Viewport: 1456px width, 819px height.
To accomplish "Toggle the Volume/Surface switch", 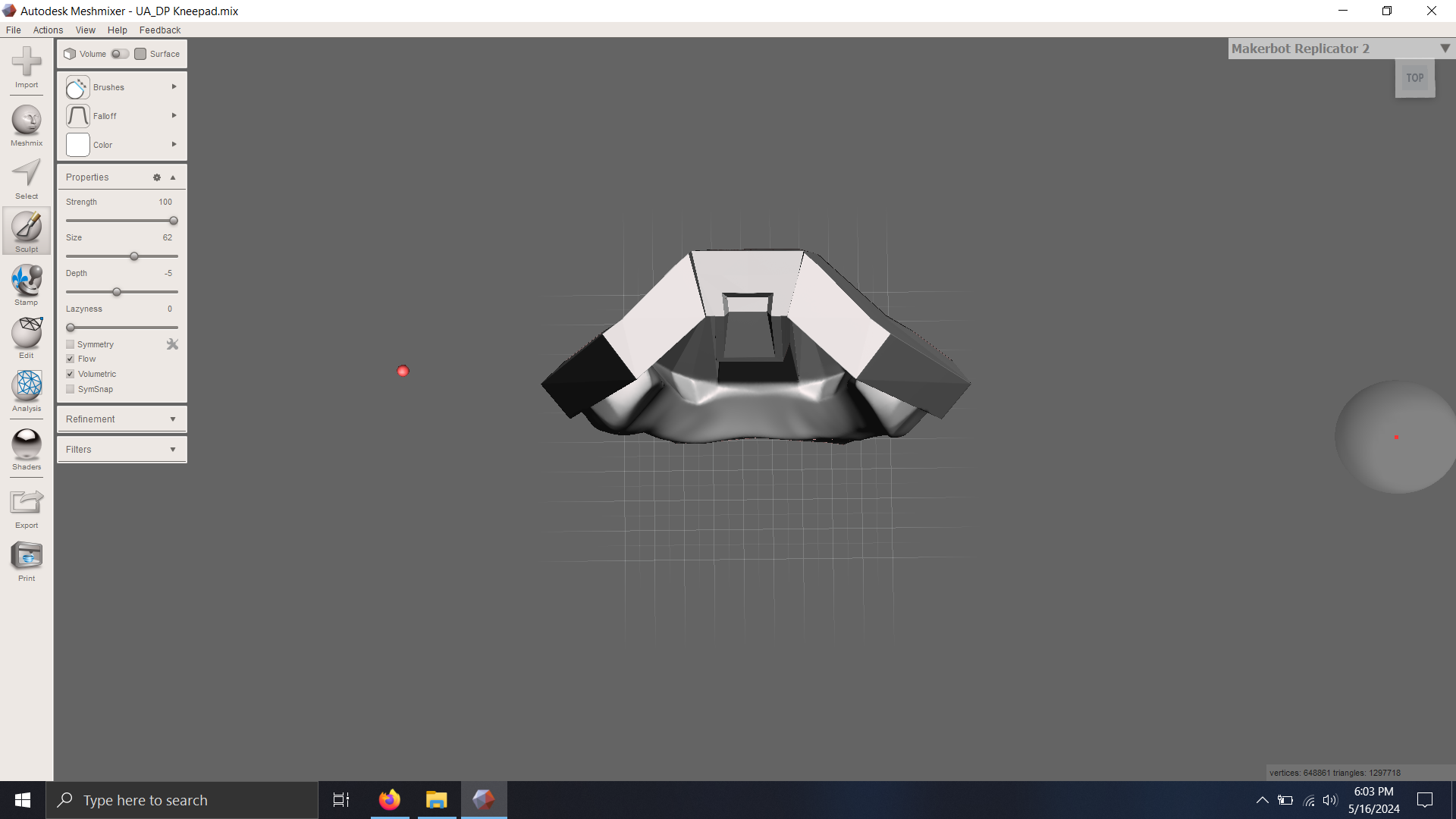I will point(120,54).
